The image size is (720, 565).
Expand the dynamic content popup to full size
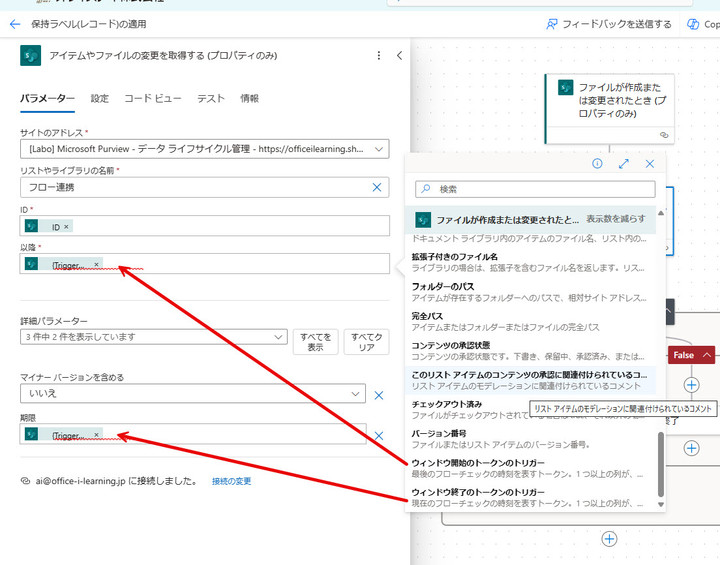(x=624, y=163)
